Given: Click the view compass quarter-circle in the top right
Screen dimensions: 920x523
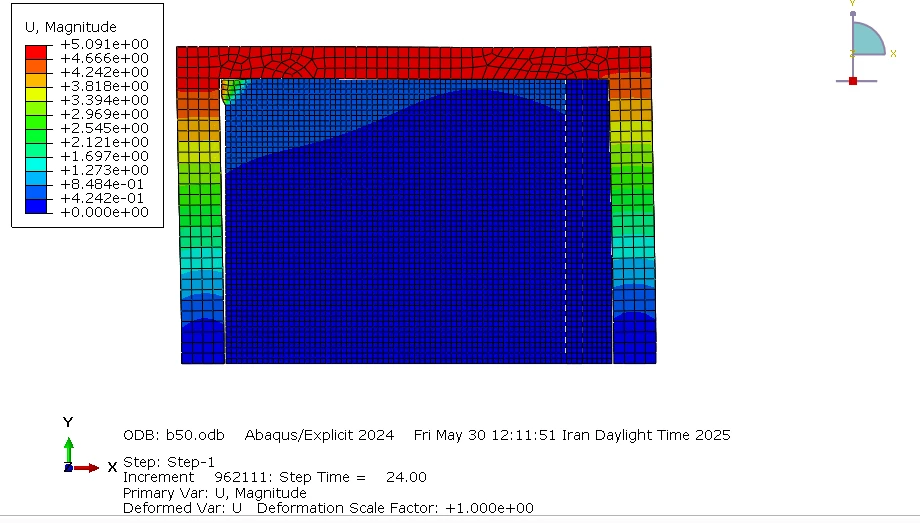Looking at the screenshot, I should pos(866,41).
